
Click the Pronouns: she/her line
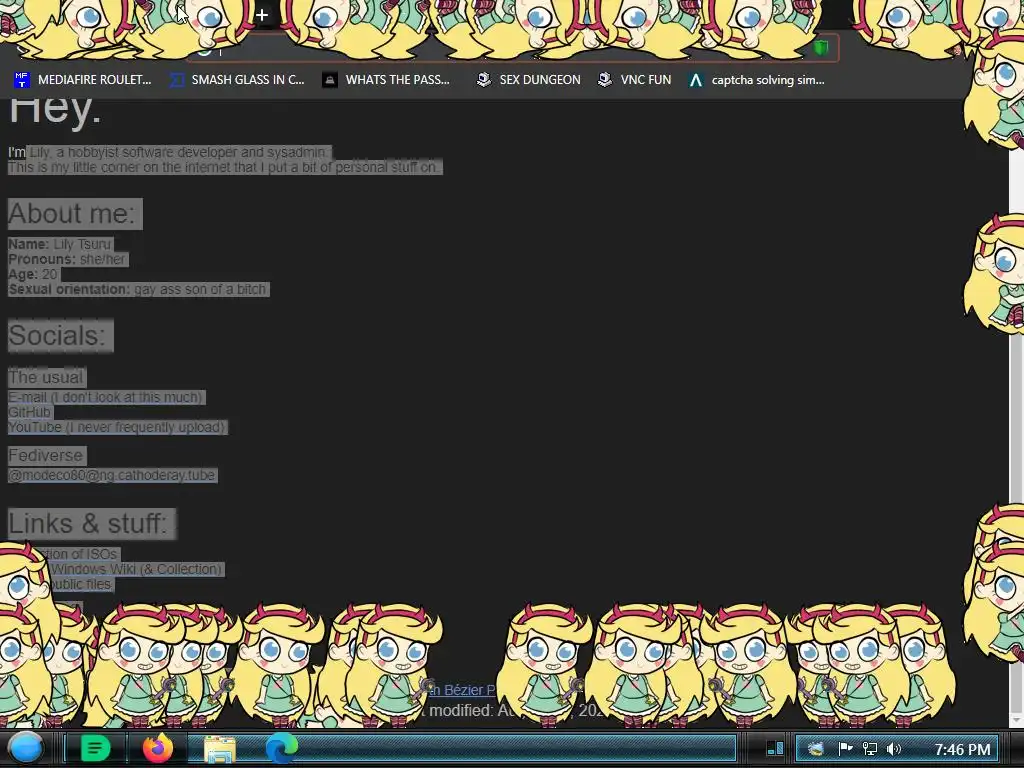click(67, 259)
